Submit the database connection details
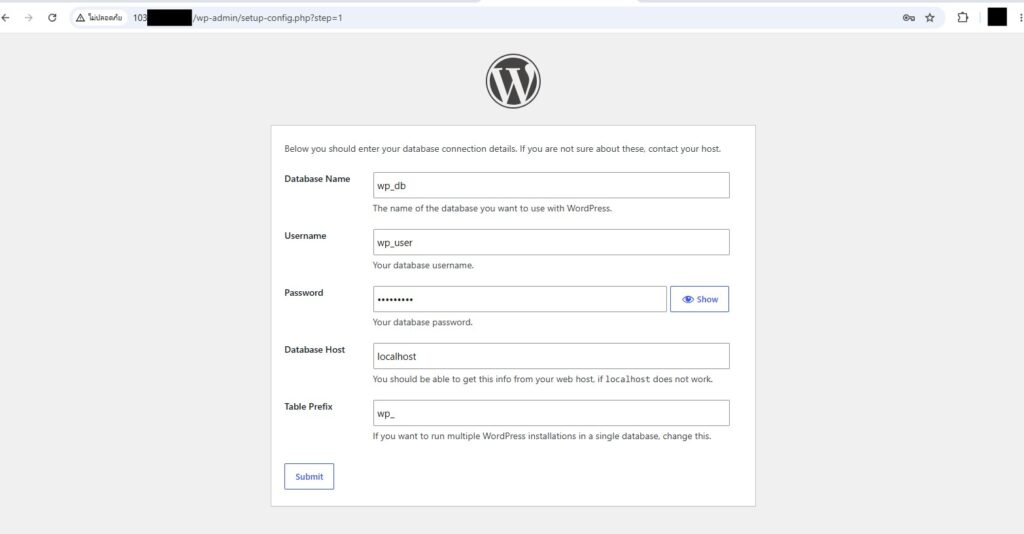The height and width of the screenshot is (534, 1024). pos(309,477)
